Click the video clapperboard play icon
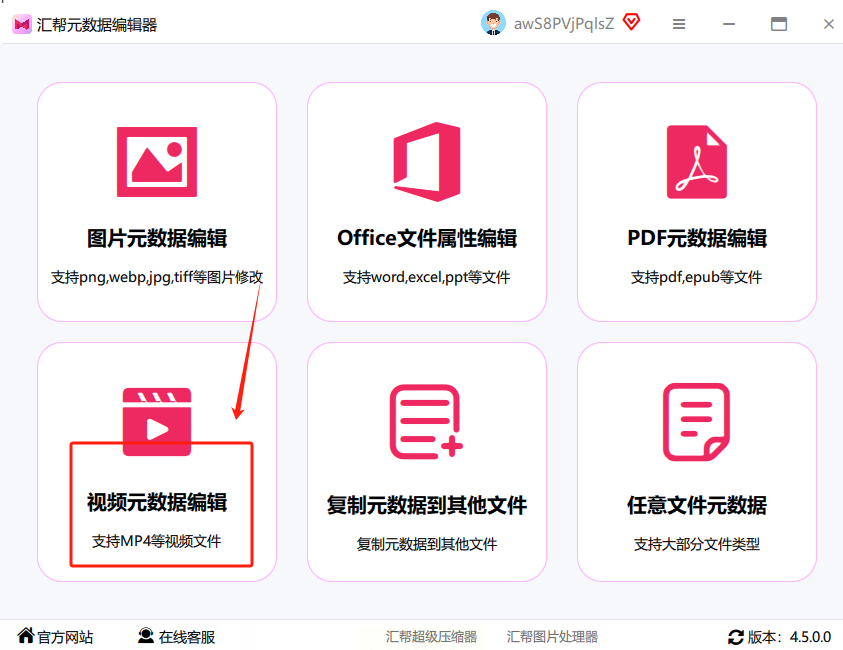The height and width of the screenshot is (650, 843). click(157, 422)
